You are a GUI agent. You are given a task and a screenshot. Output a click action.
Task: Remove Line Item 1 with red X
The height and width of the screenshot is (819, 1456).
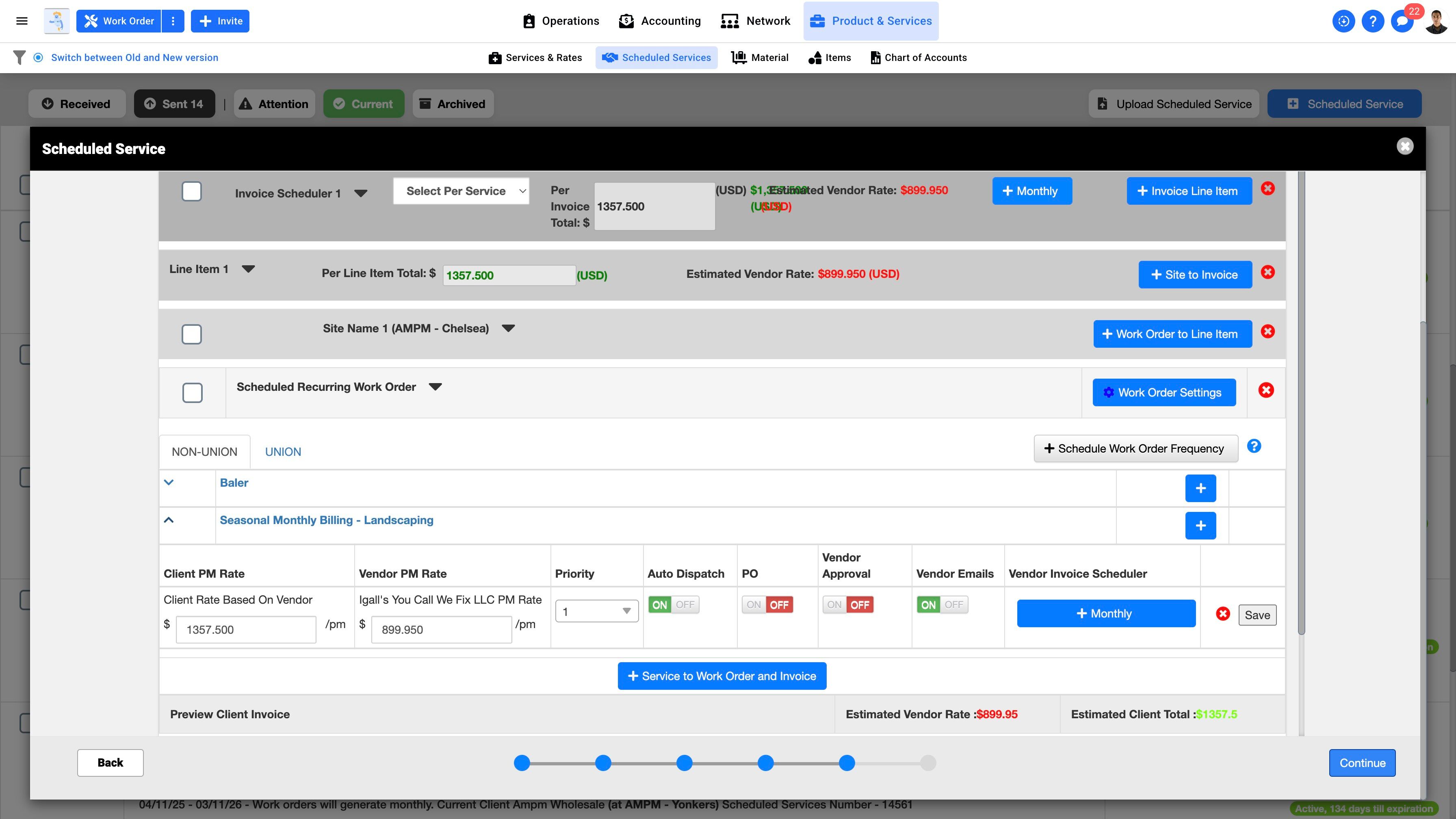click(x=1268, y=273)
